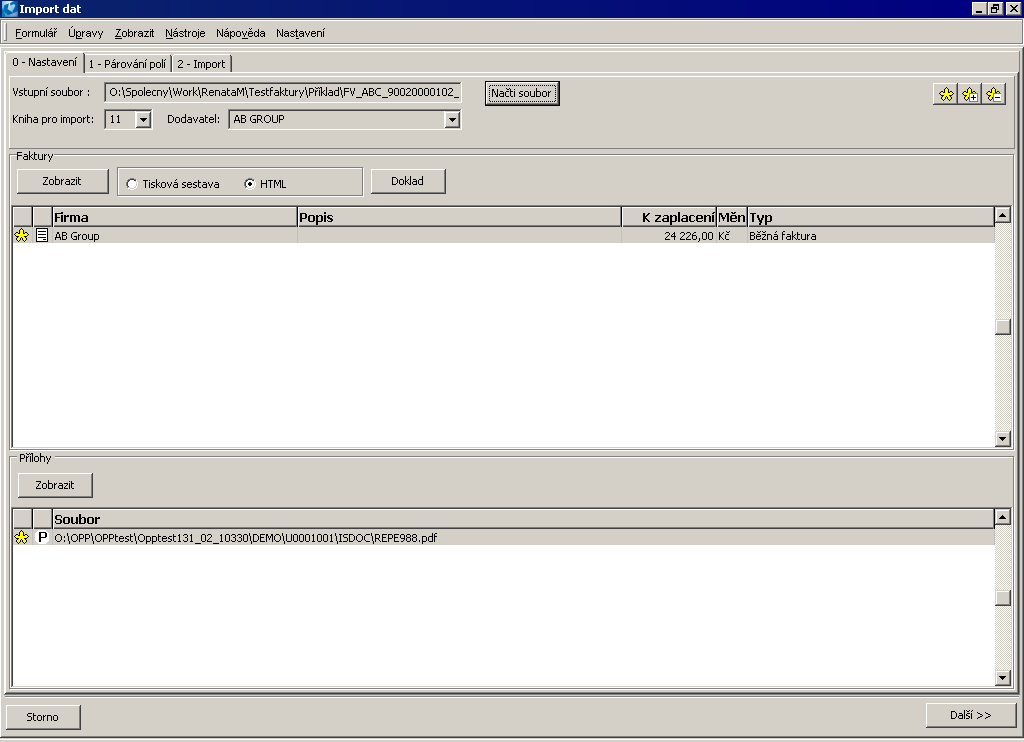This screenshot has height=742, width=1024.
Task: Click the application icon in the title bar
Action: 9,8
